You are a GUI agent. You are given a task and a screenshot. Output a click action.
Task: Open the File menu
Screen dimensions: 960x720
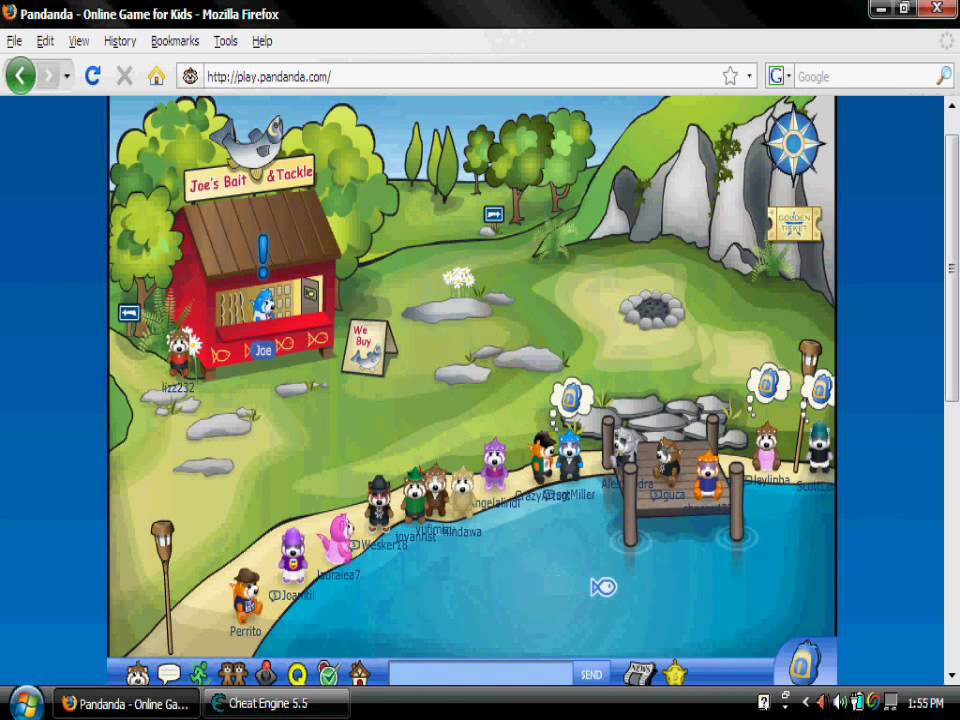click(14, 41)
